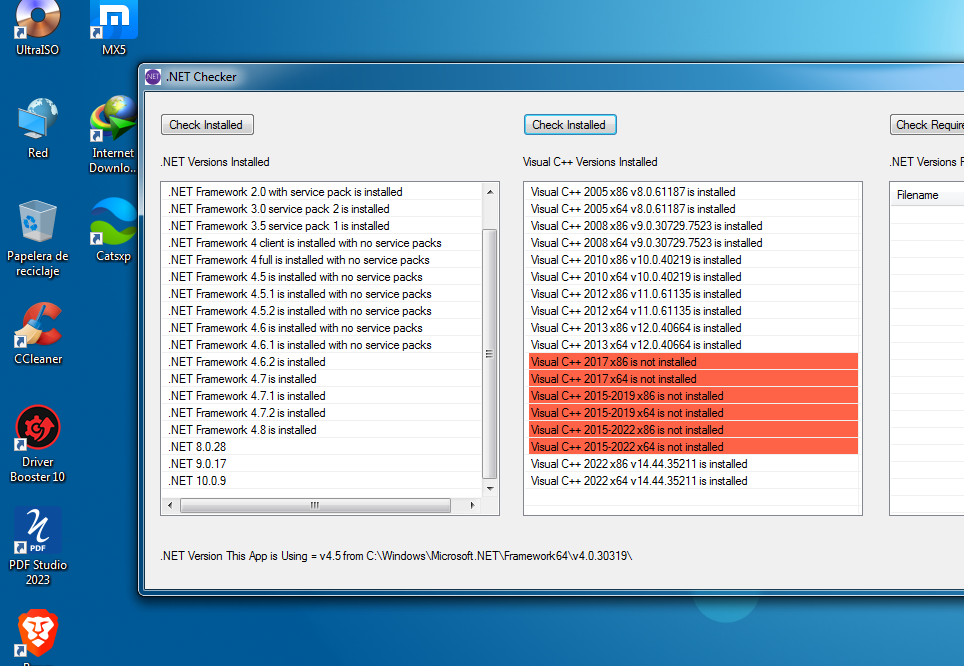This screenshot has width=964, height=666.
Task: Select 'Visual C++ 2012 x64 v11.0.61135' row
Action: click(x=693, y=311)
